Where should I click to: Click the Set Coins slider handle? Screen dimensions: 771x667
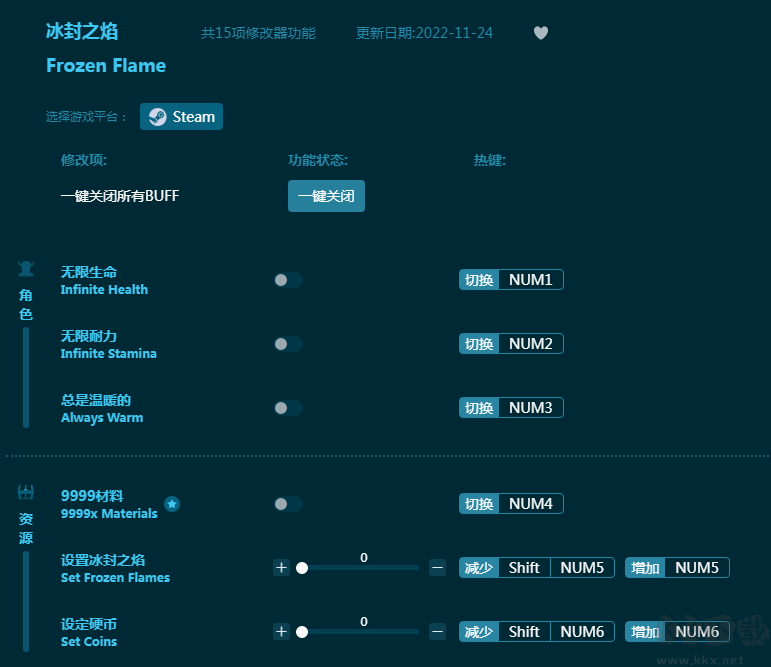pos(302,632)
